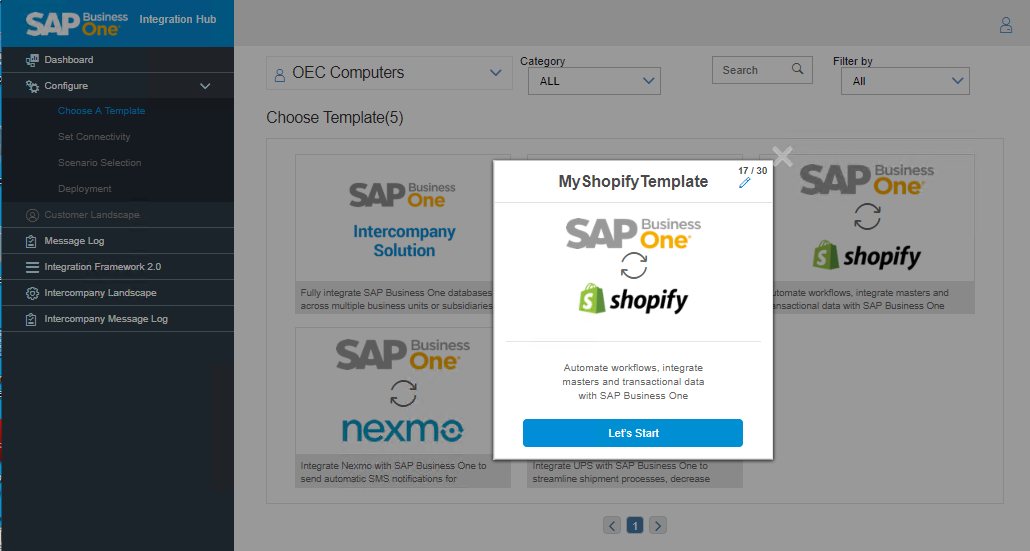Image resolution: width=1030 pixels, height=551 pixels.
Task: Click the user profile icon
Action: point(1006,25)
